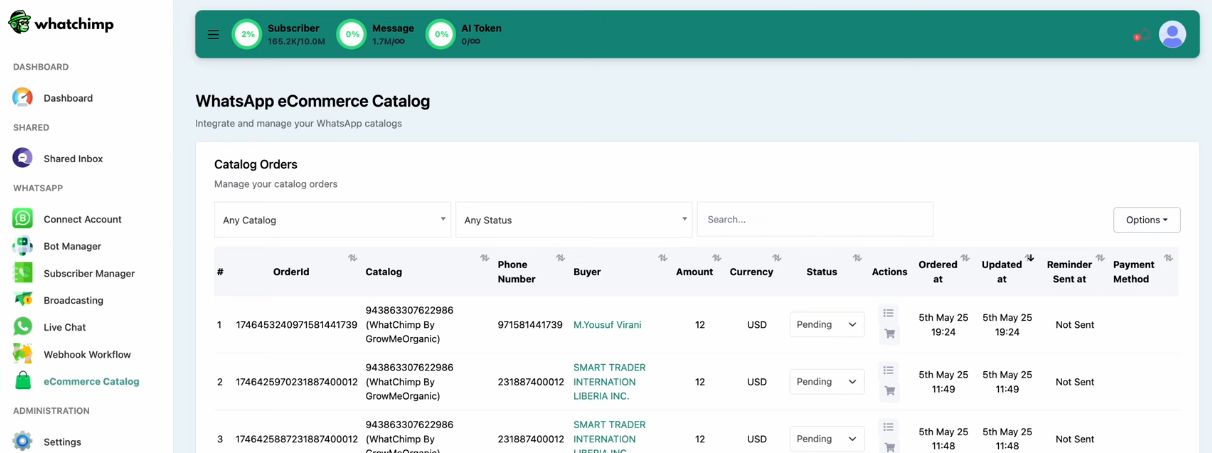Image resolution: width=1212 pixels, height=453 pixels.
Task: Open status dropdown for M.Yousuf Virani order
Action: point(826,324)
